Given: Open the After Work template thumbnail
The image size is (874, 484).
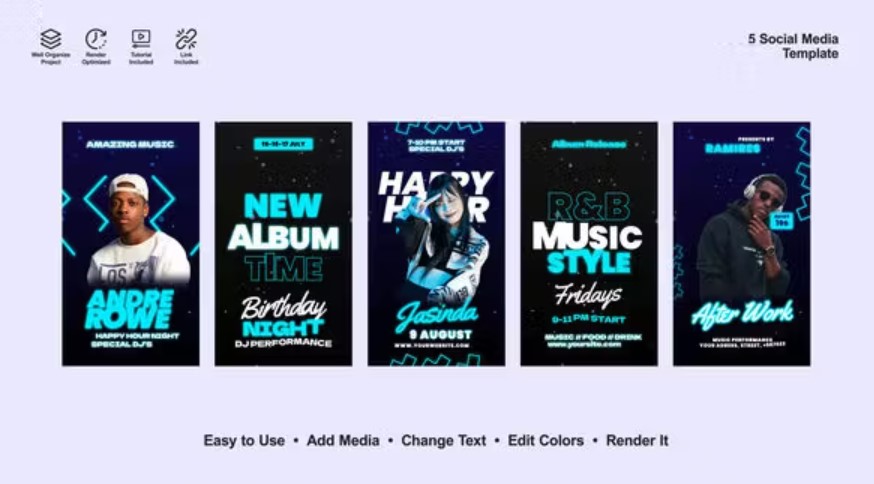Looking at the screenshot, I should point(742,244).
